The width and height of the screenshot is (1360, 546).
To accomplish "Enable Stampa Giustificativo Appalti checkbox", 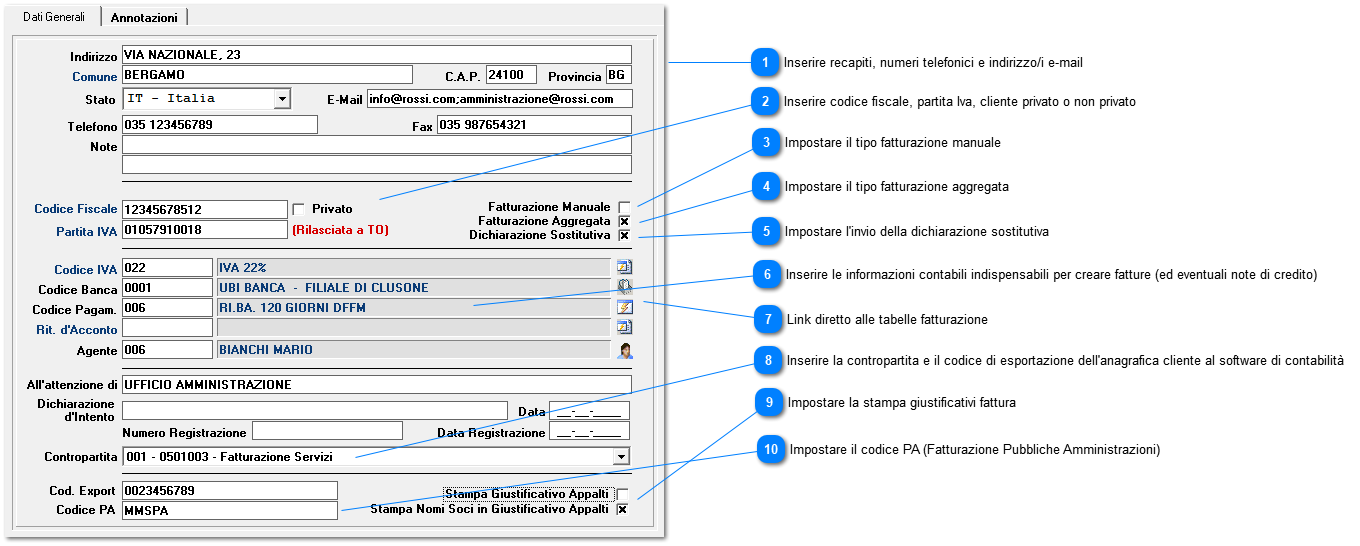I will 622,494.
